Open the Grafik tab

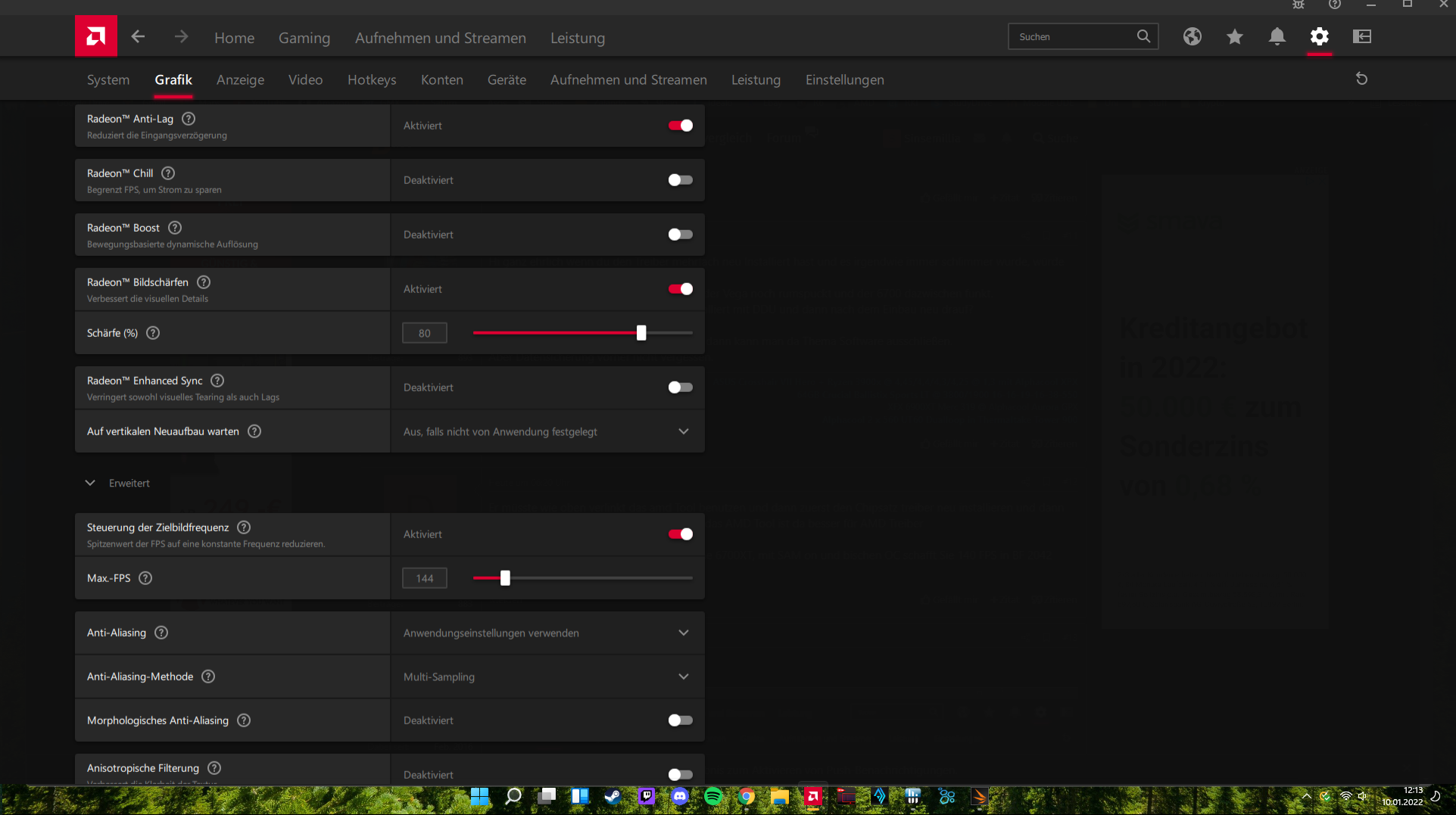[173, 79]
